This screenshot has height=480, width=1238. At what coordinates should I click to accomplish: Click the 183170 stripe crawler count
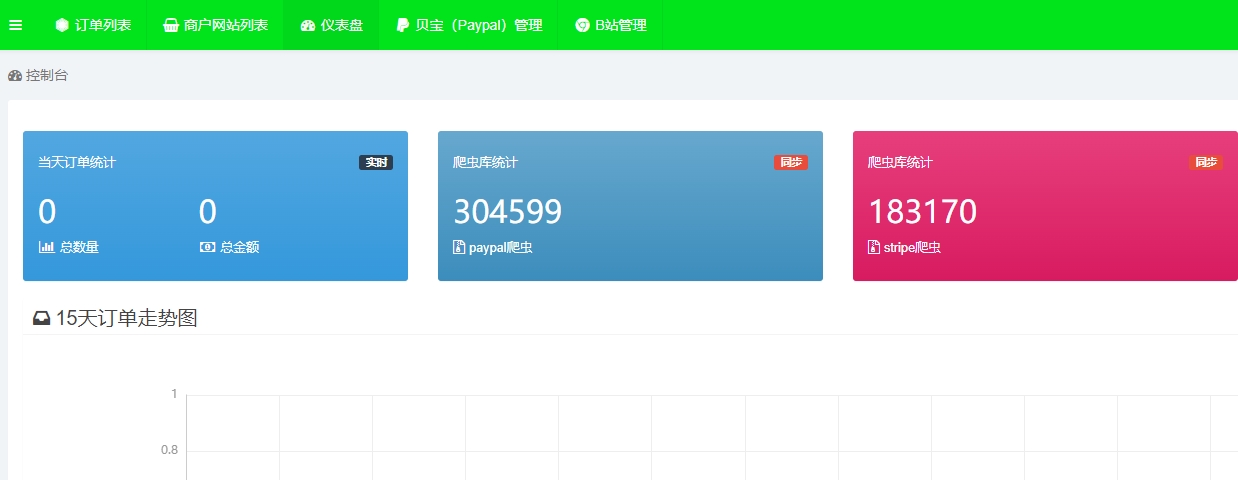click(x=923, y=212)
